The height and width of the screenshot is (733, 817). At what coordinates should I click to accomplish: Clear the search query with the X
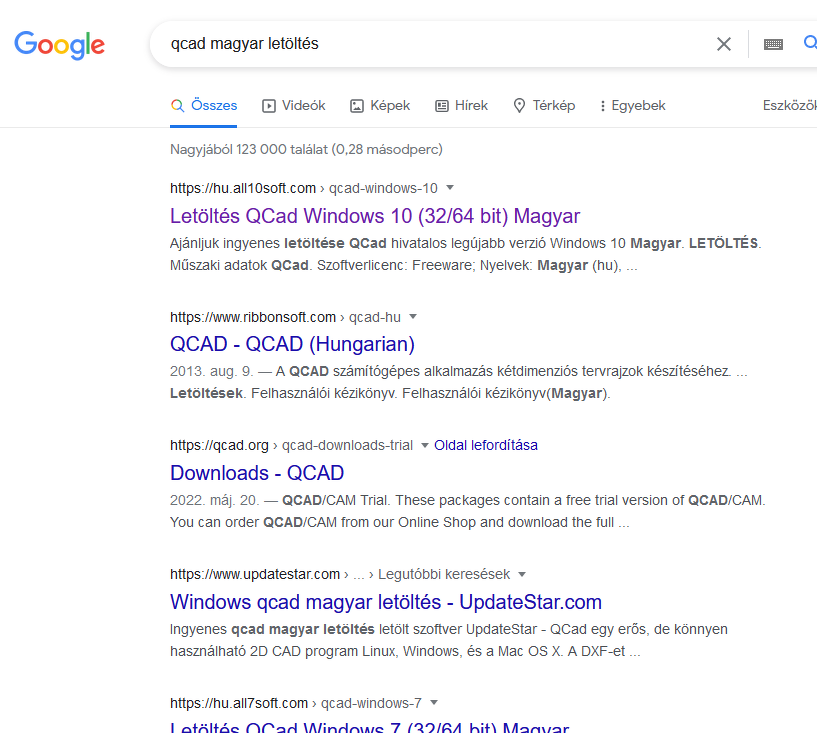[x=724, y=44]
